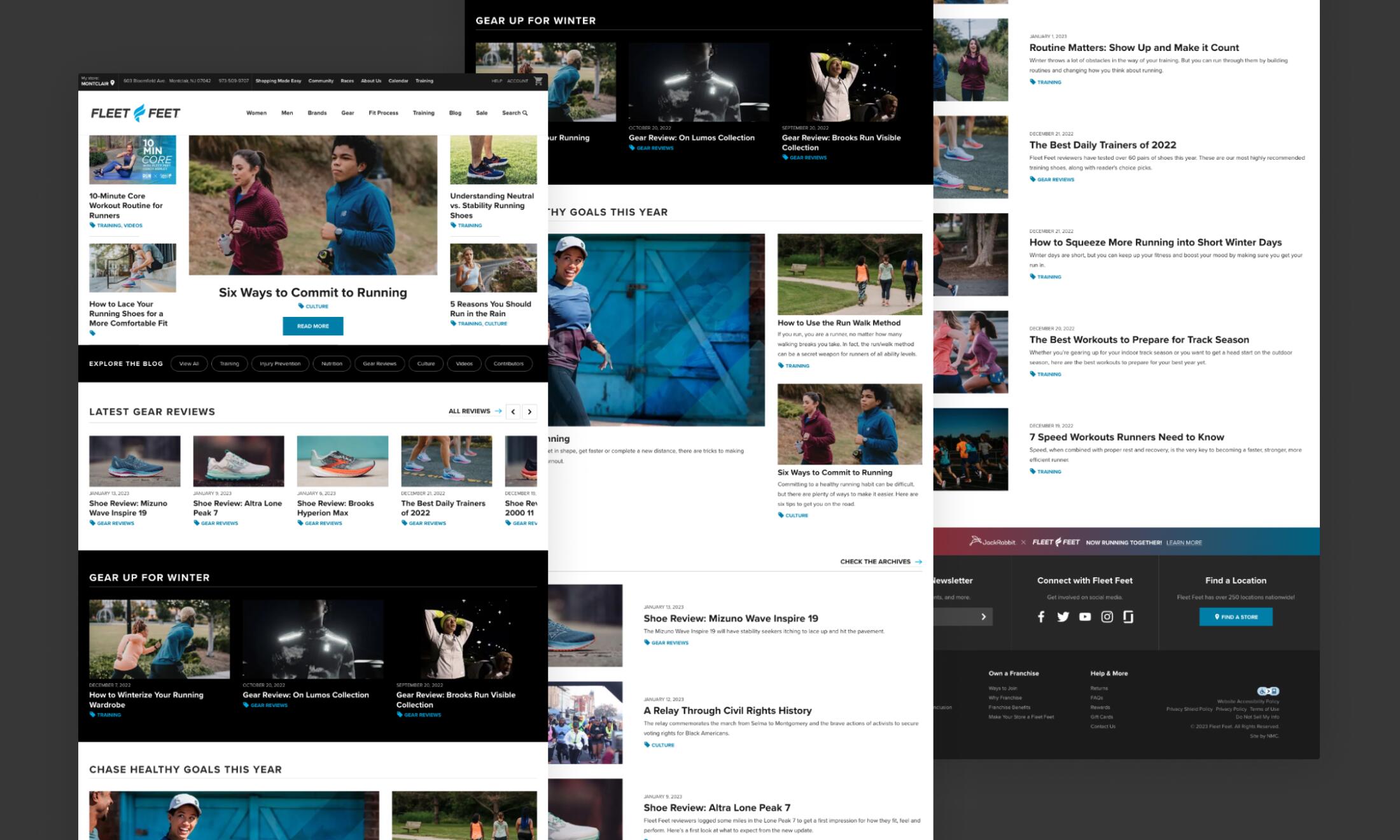The height and width of the screenshot is (840, 1400).
Task: Select the Nutrition blog filter pill
Action: coord(332,364)
